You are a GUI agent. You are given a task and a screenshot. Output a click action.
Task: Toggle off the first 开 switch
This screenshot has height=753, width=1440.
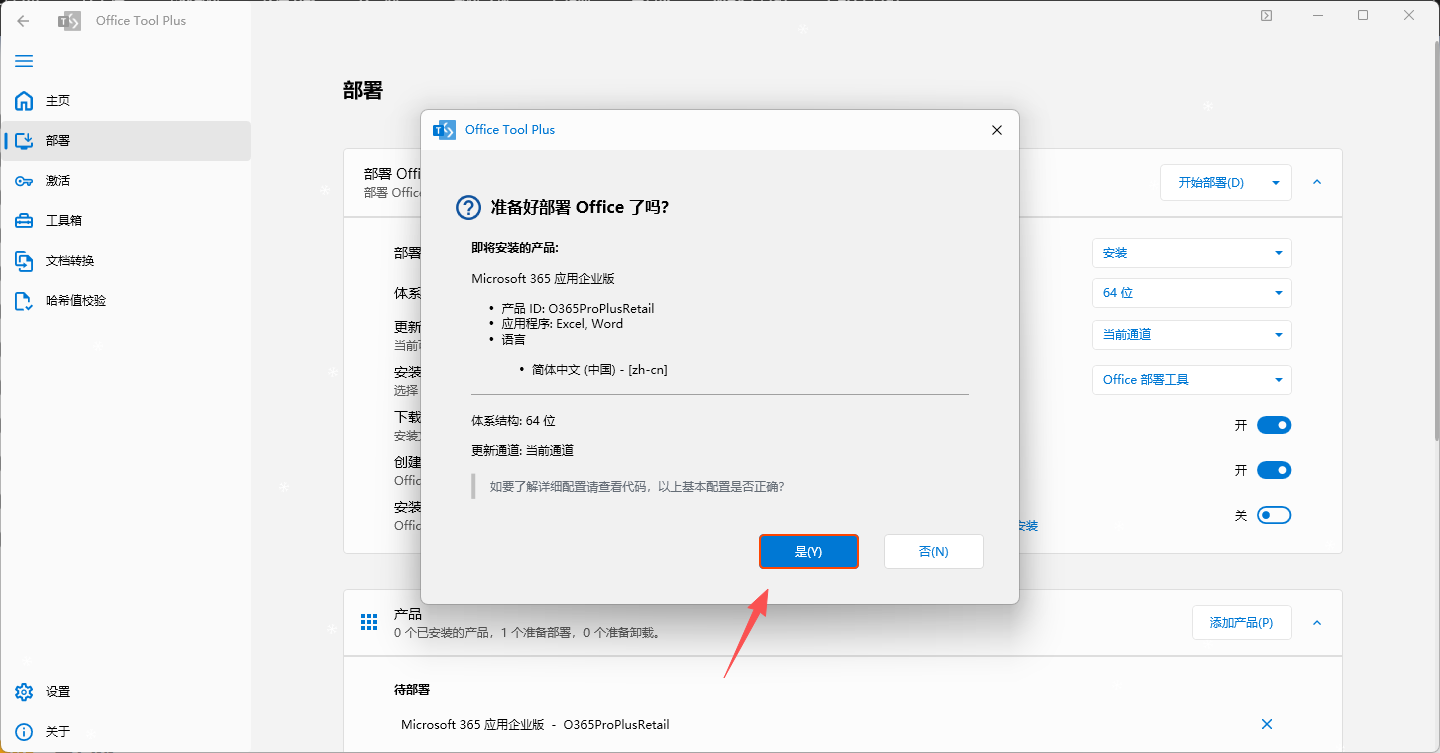(x=1274, y=424)
